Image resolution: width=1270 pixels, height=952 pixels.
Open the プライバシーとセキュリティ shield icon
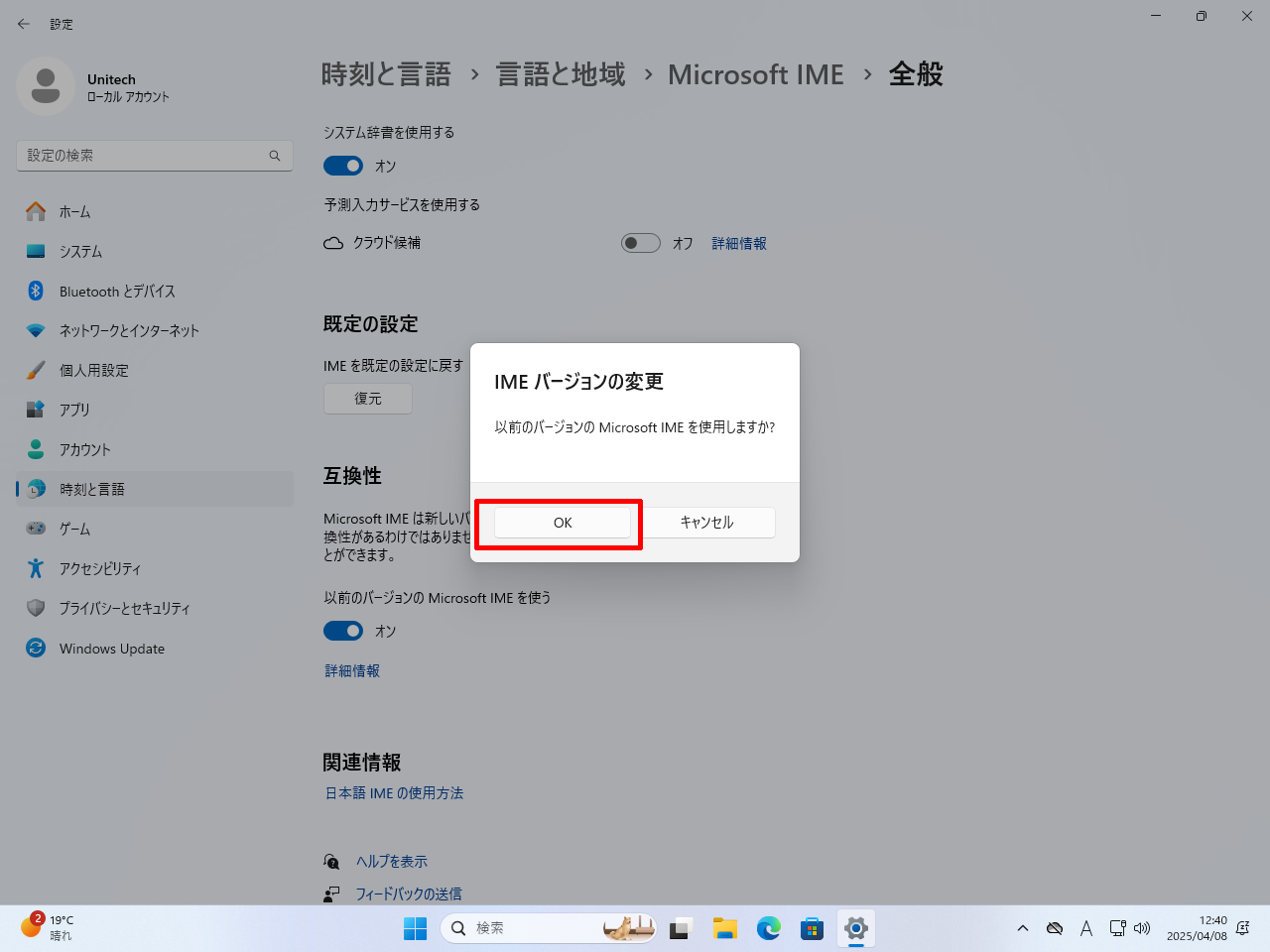pyautogui.click(x=36, y=608)
